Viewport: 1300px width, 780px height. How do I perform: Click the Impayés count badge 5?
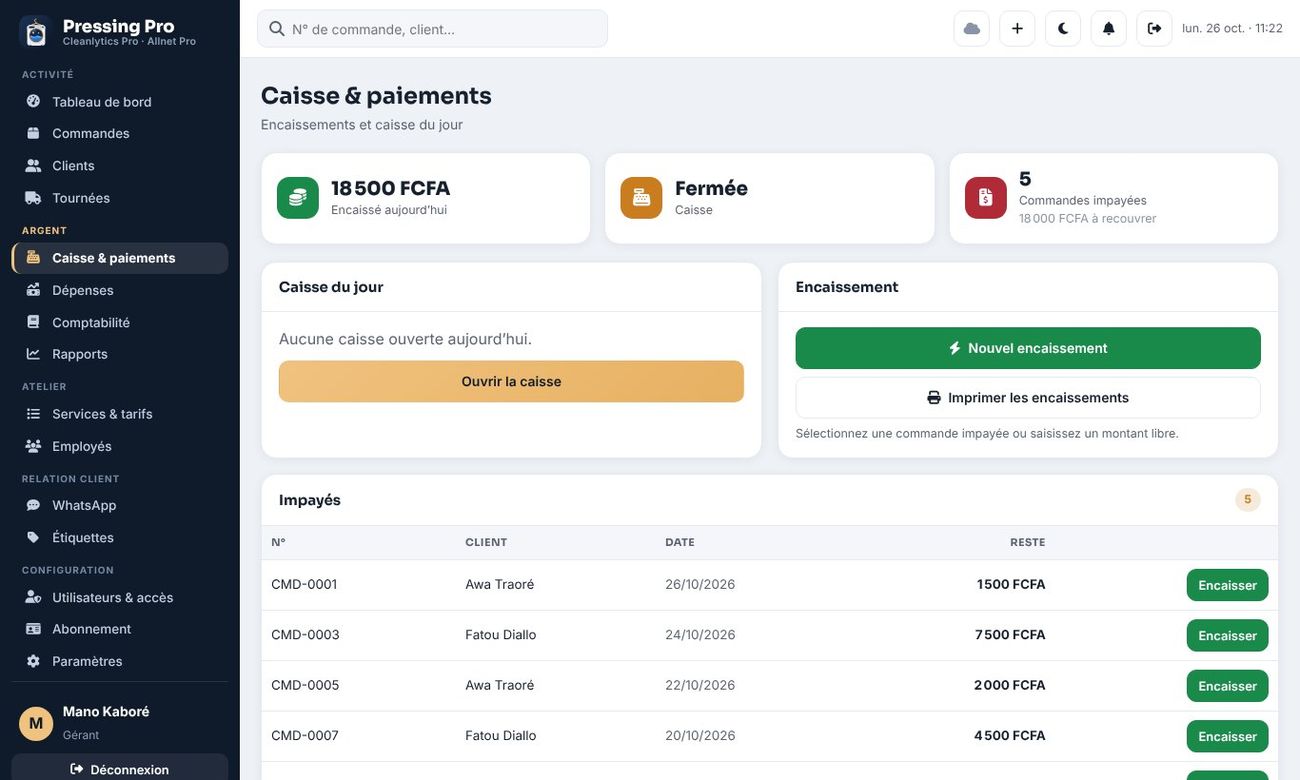(1247, 499)
